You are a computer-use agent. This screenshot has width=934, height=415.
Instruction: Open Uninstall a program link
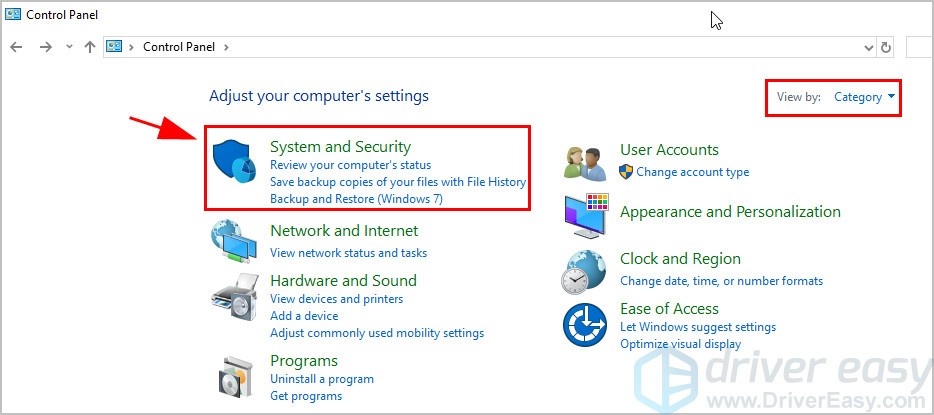click(x=322, y=379)
